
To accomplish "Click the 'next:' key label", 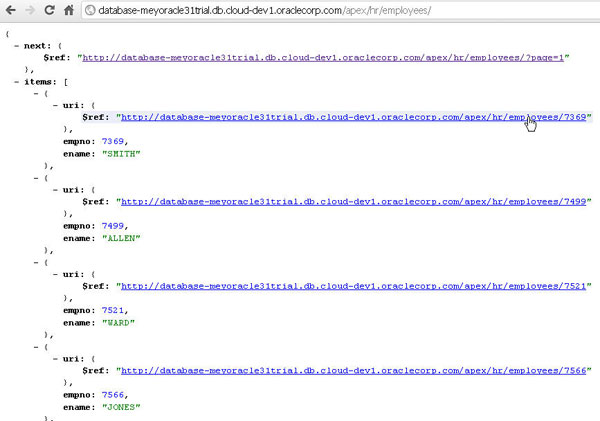I will click(37, 46).
